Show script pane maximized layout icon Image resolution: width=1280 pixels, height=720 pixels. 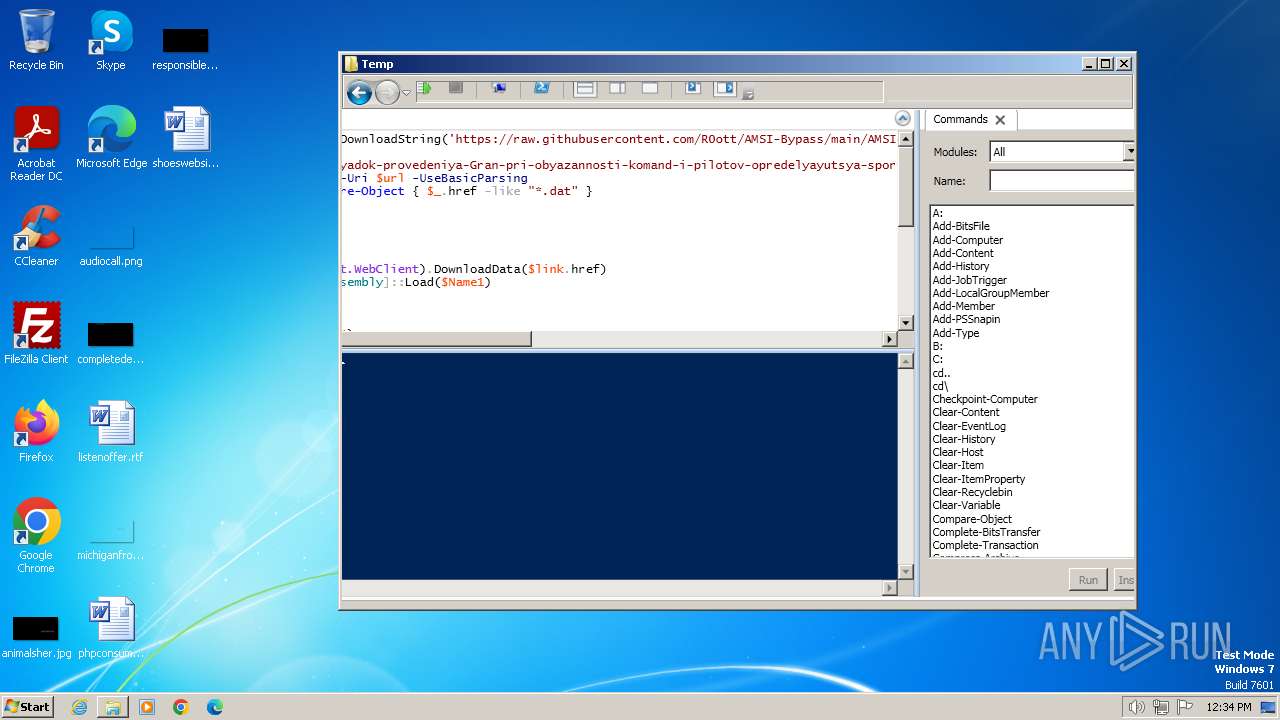click(650, 88)
